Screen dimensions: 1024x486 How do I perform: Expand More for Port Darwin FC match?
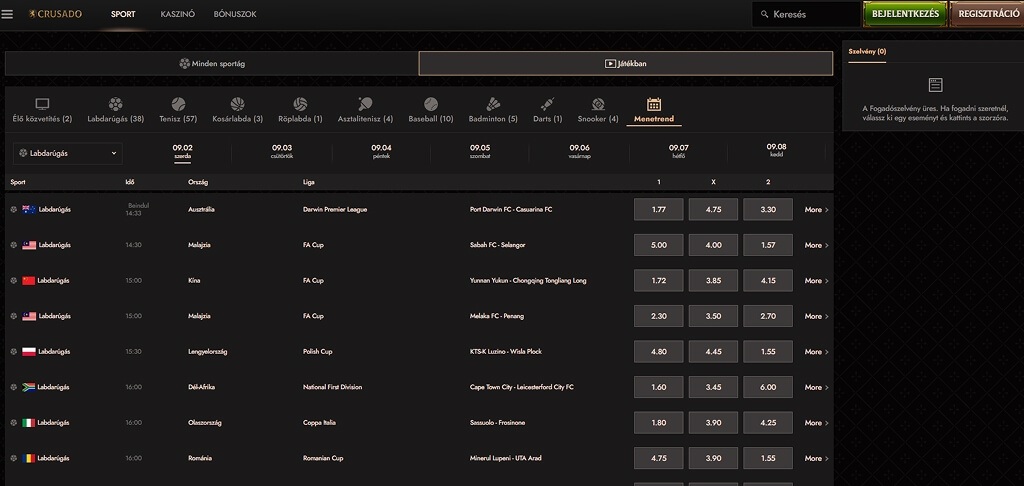(816, 210)
